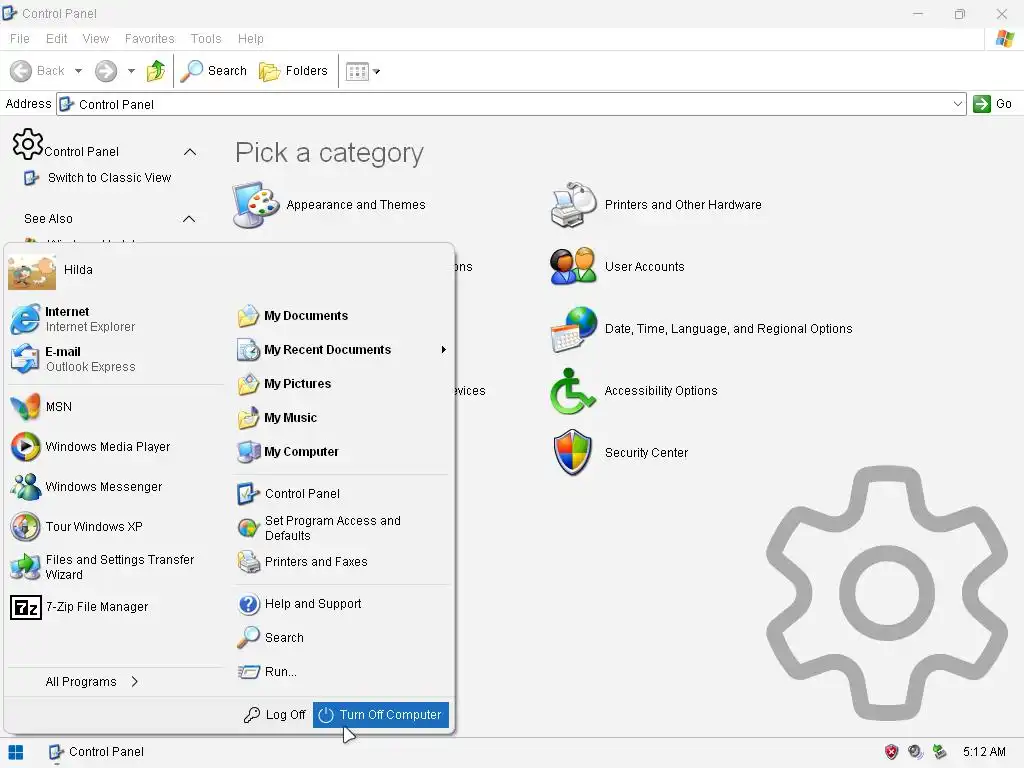Collapse the See Also section
Screen dimensions: 1024x768
pos(189,219)
